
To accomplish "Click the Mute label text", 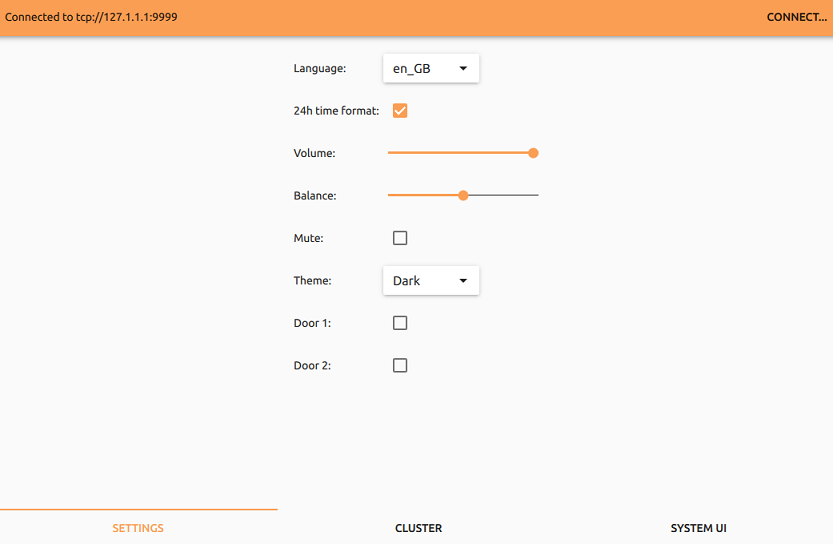I will point(308,238).
